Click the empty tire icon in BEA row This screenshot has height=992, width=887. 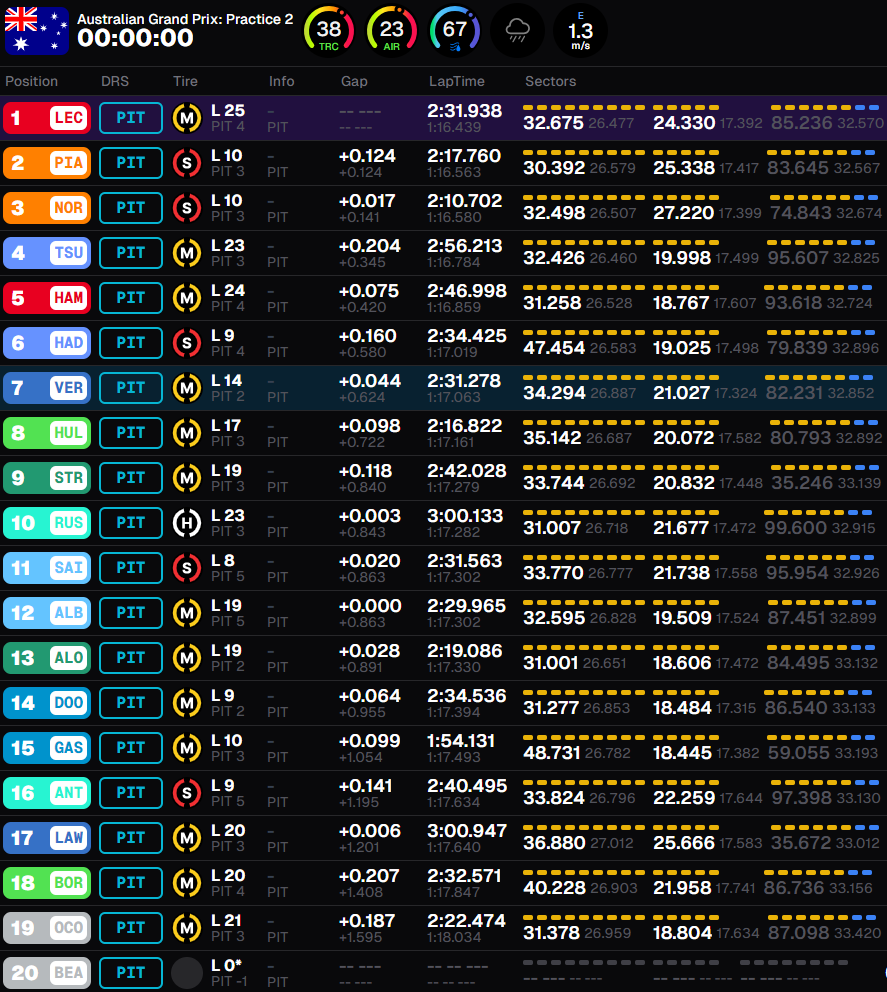point(187,972)
